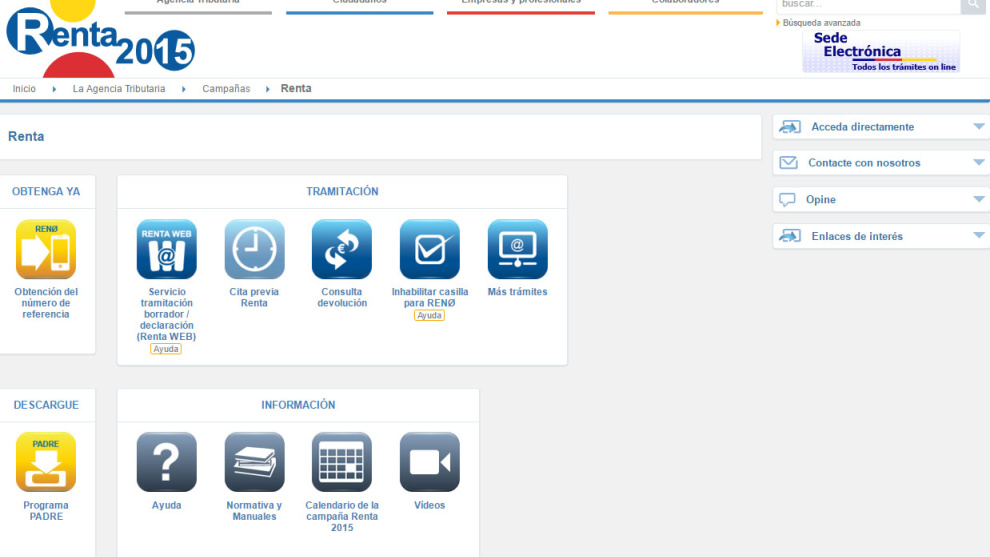Expand Enlaces de interés section
The image size is (990, 557).
coord(881,236)
